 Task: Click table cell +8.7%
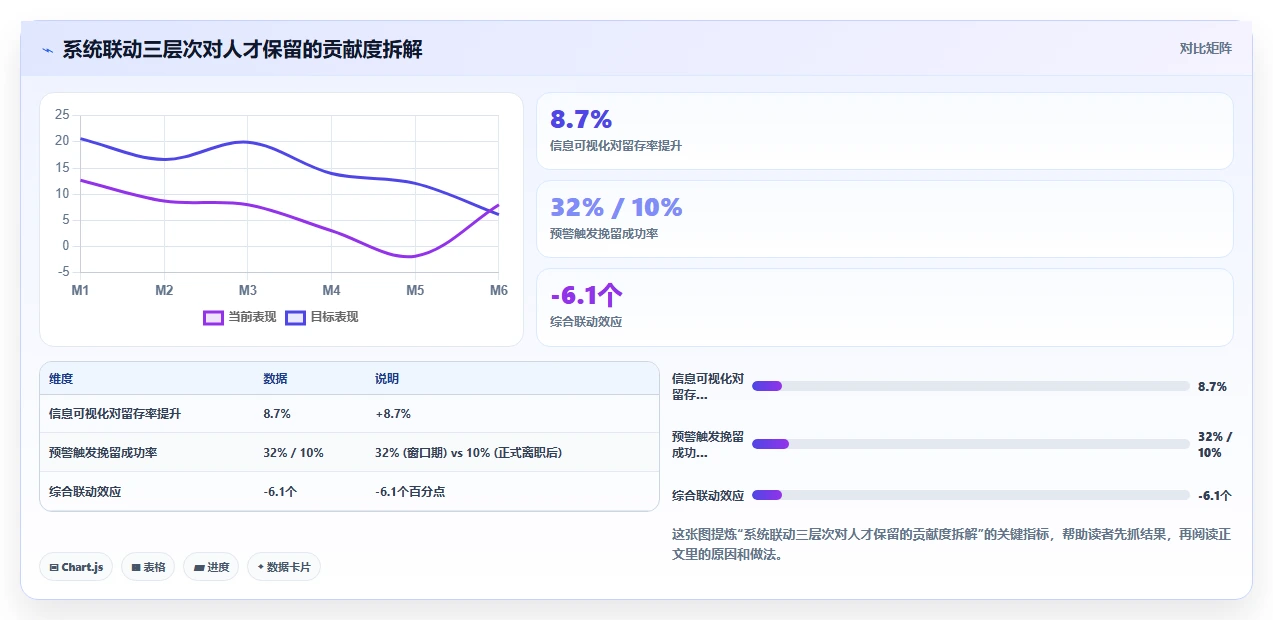tap(393, 414)
